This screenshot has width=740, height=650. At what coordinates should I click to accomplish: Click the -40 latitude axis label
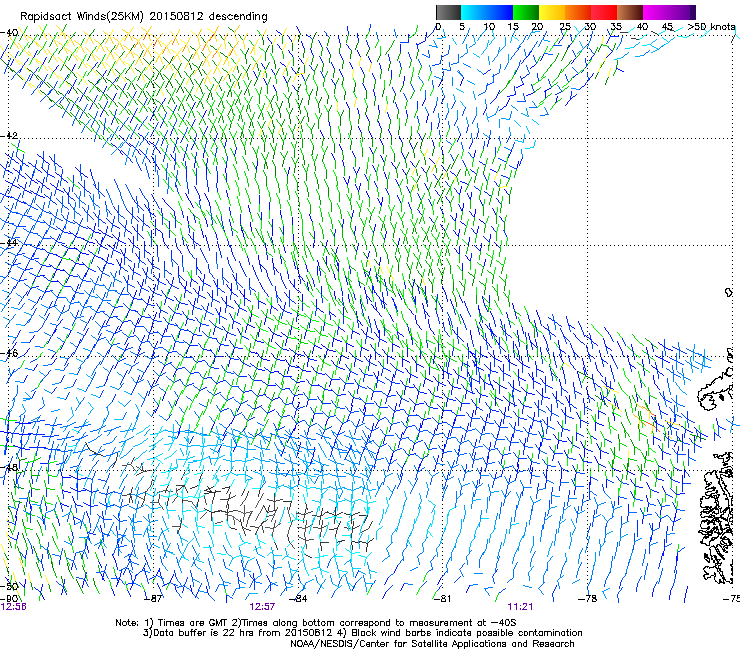point(9,33)
